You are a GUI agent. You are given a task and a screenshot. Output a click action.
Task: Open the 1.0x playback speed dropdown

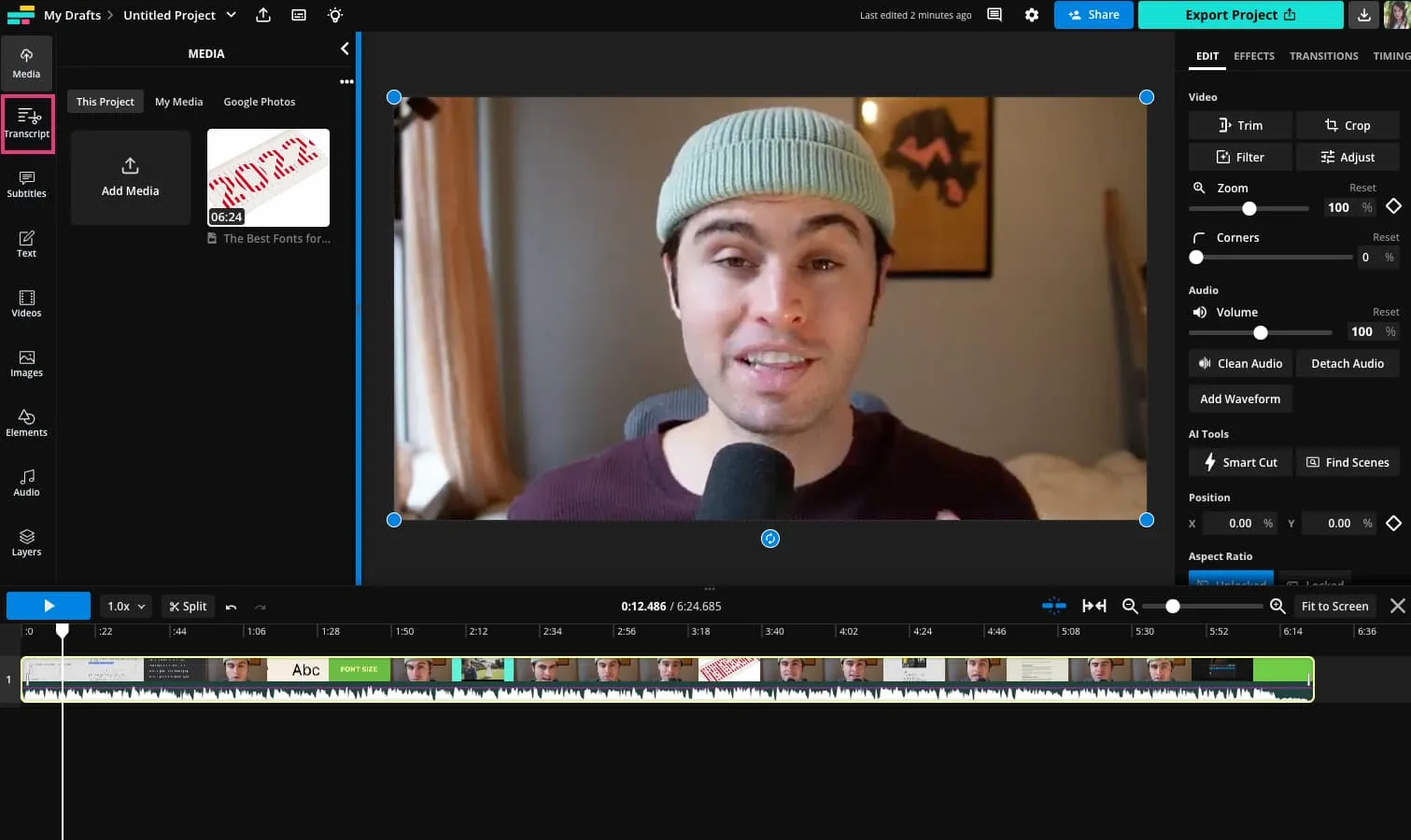click(x=126, y=607)
